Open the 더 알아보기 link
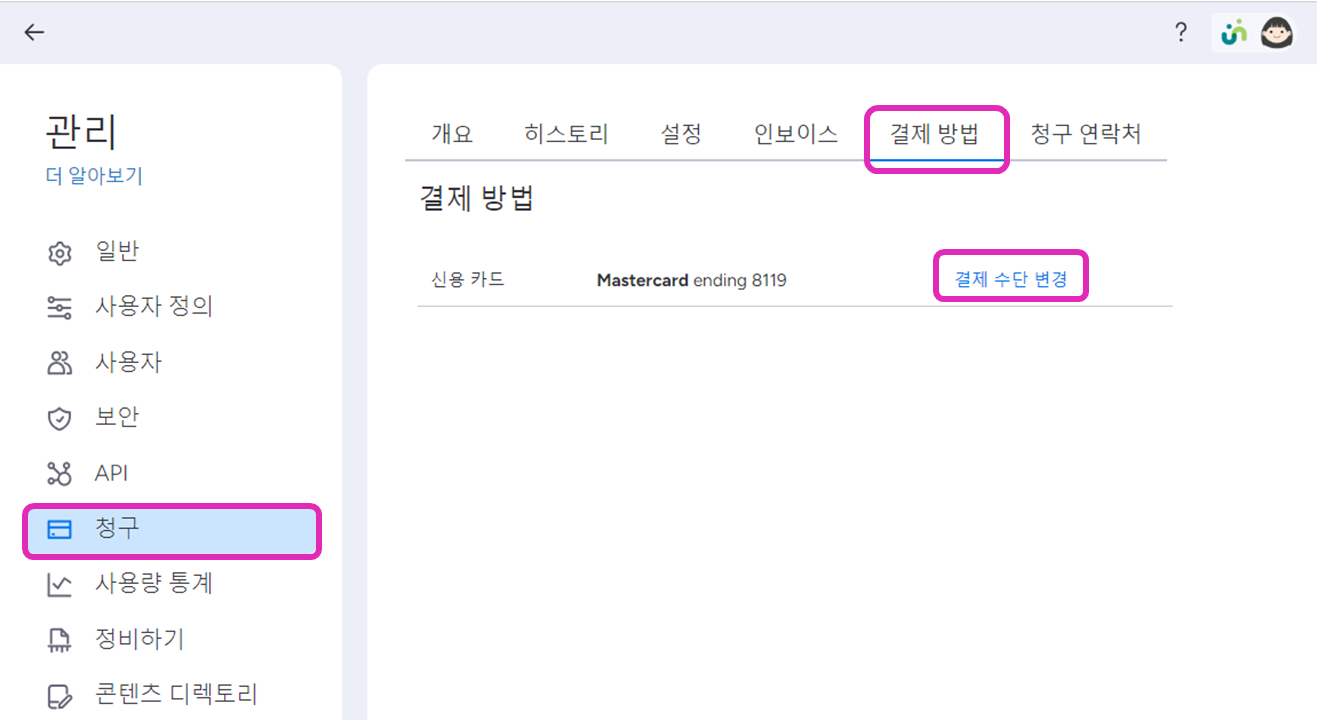Viewport: 1317px width, 720px height. pyautogui.click(x=95, y=176)
